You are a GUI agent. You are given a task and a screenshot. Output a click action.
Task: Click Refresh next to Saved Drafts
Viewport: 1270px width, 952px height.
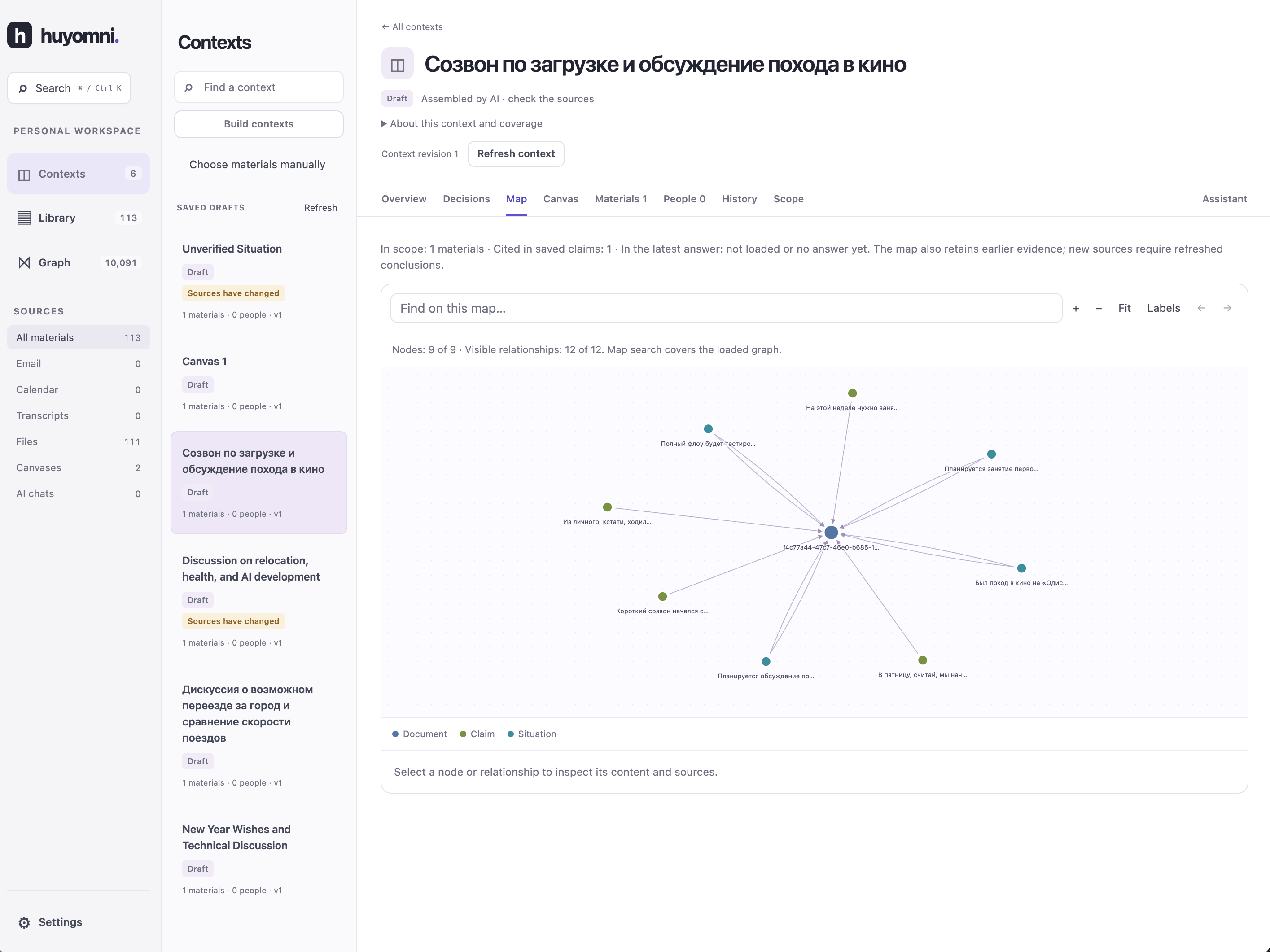coord(320,208)
